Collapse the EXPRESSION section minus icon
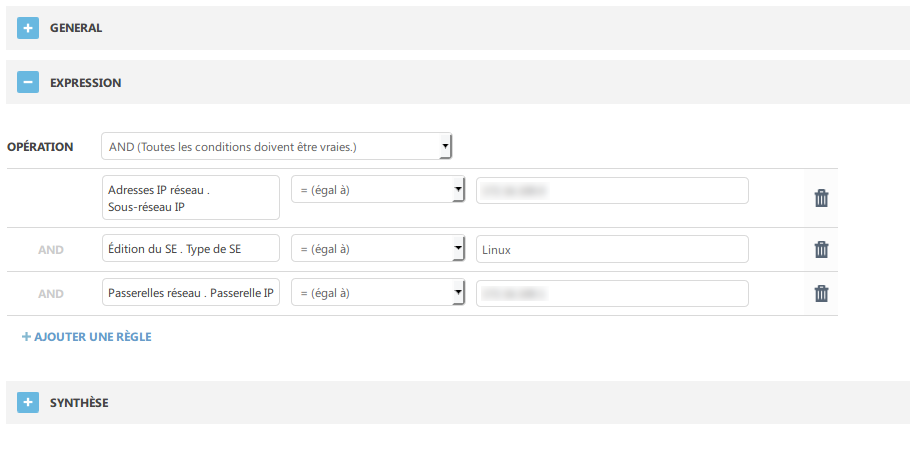 pyautogui.click(x=28, y=82)
